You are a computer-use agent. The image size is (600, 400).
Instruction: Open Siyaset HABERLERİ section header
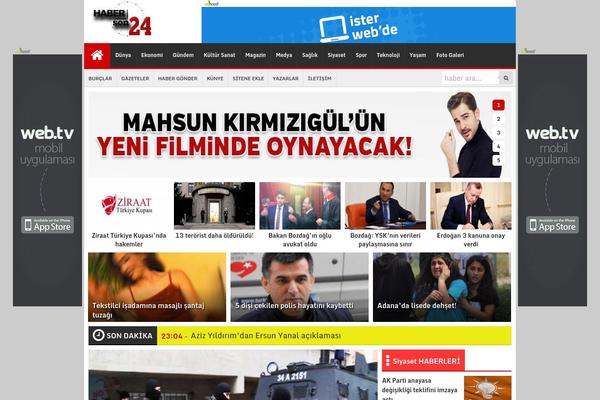pos(423,361)
